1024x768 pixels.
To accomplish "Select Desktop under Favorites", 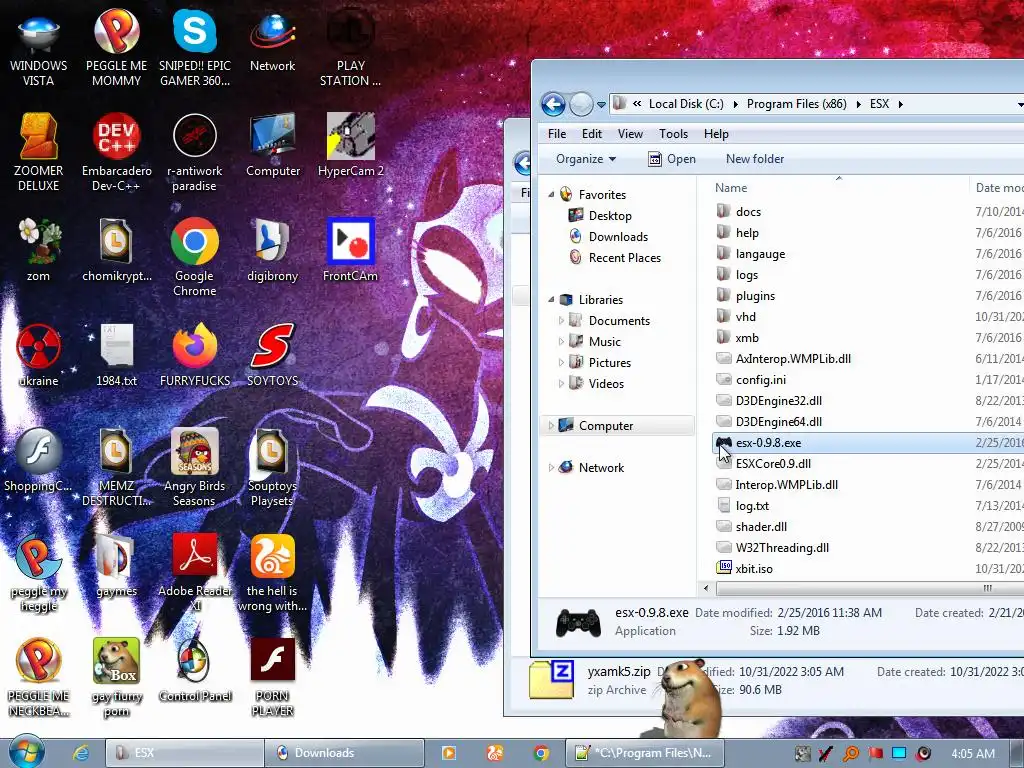I will tap(601, 216).
